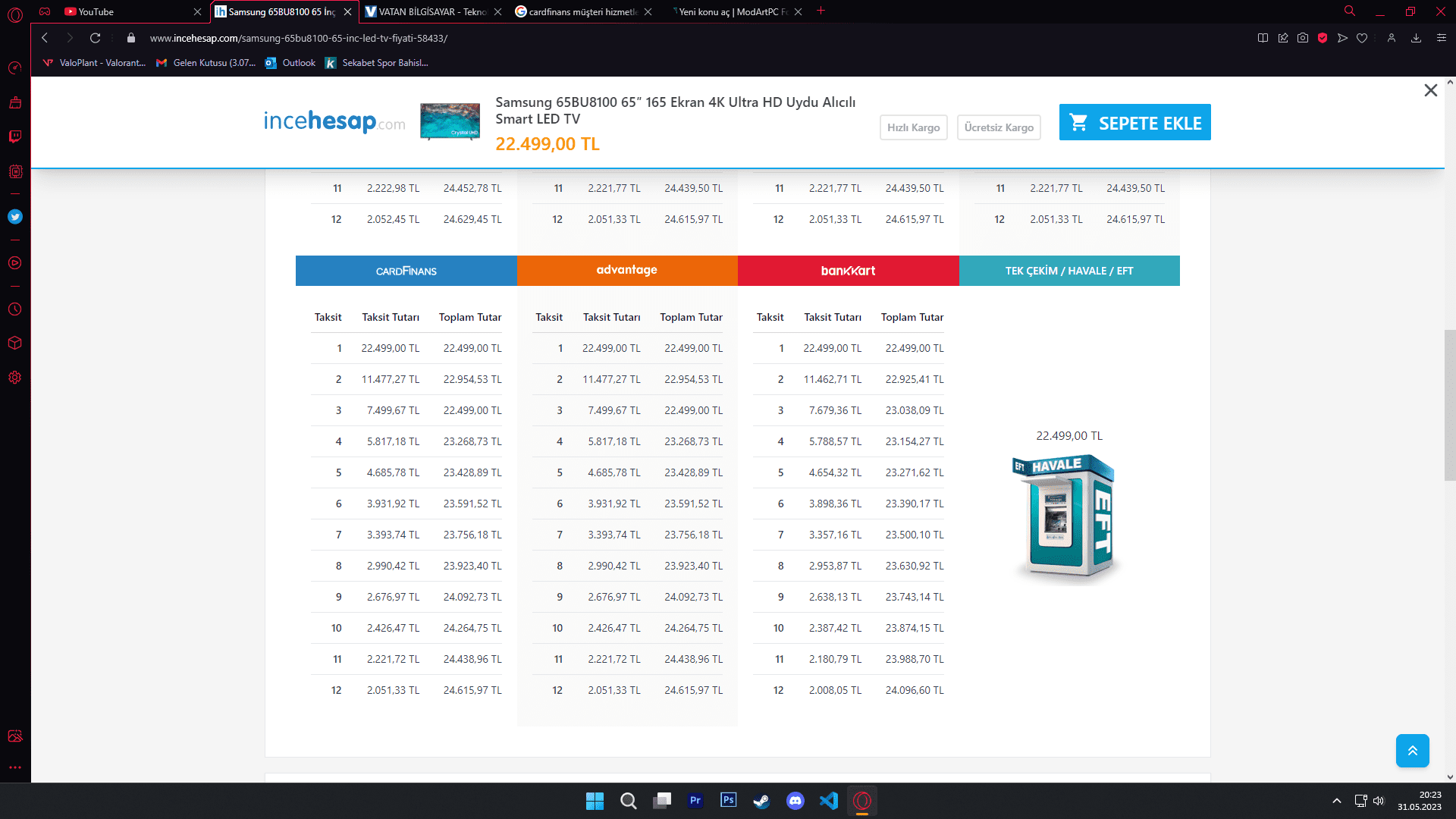Image resolution: width=1456 pixels, height=819 pixels.
Task: Open downloads icon in toolbar
Action: (1416, 38)
